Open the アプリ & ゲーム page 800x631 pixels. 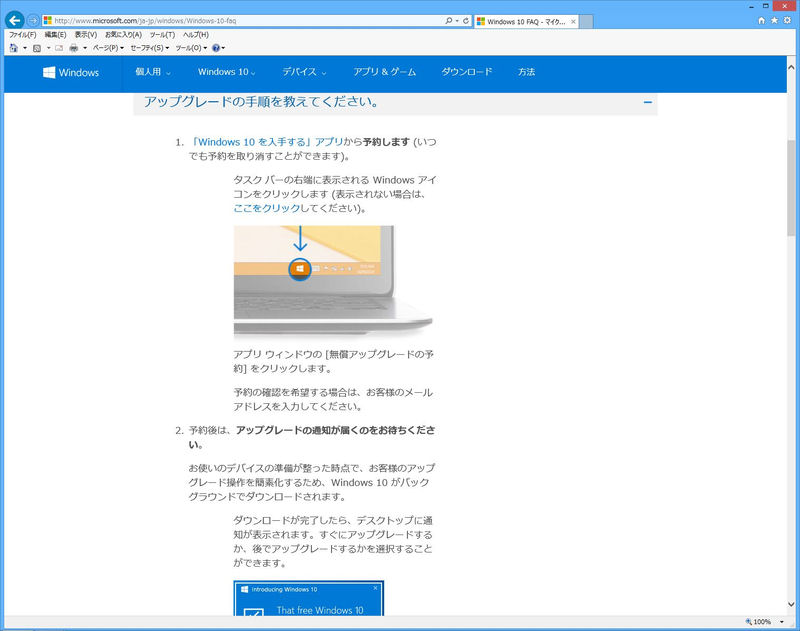(385, 72)
